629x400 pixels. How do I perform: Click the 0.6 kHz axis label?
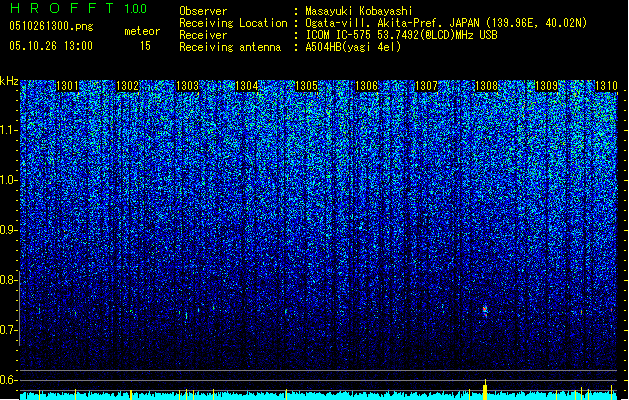pos(8,380)
